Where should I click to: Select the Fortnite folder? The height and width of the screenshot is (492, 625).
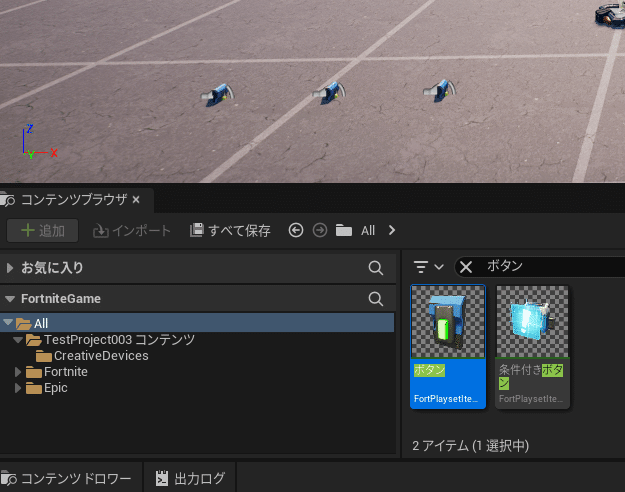point(57,372)
